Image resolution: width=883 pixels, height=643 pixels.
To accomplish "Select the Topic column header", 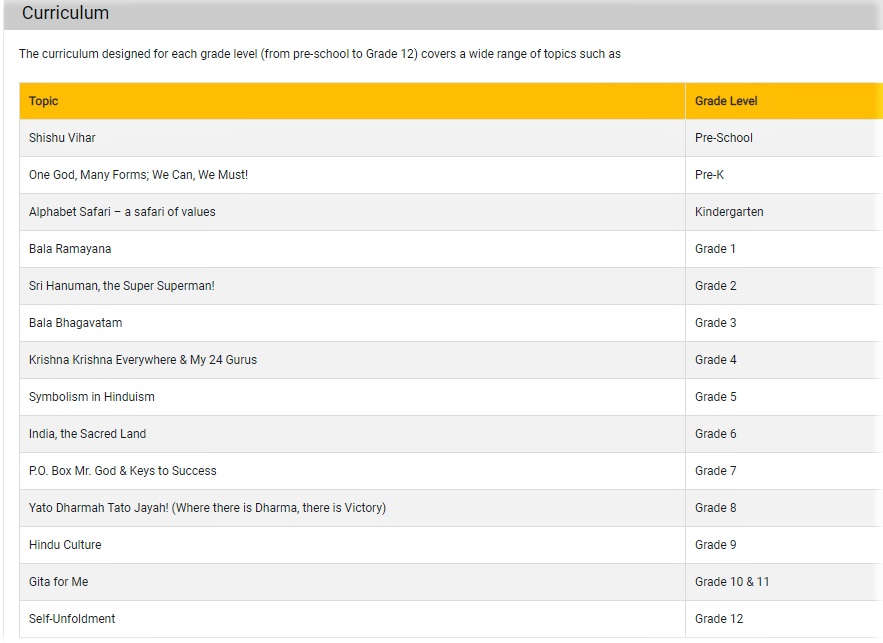I will coord(352,101).
